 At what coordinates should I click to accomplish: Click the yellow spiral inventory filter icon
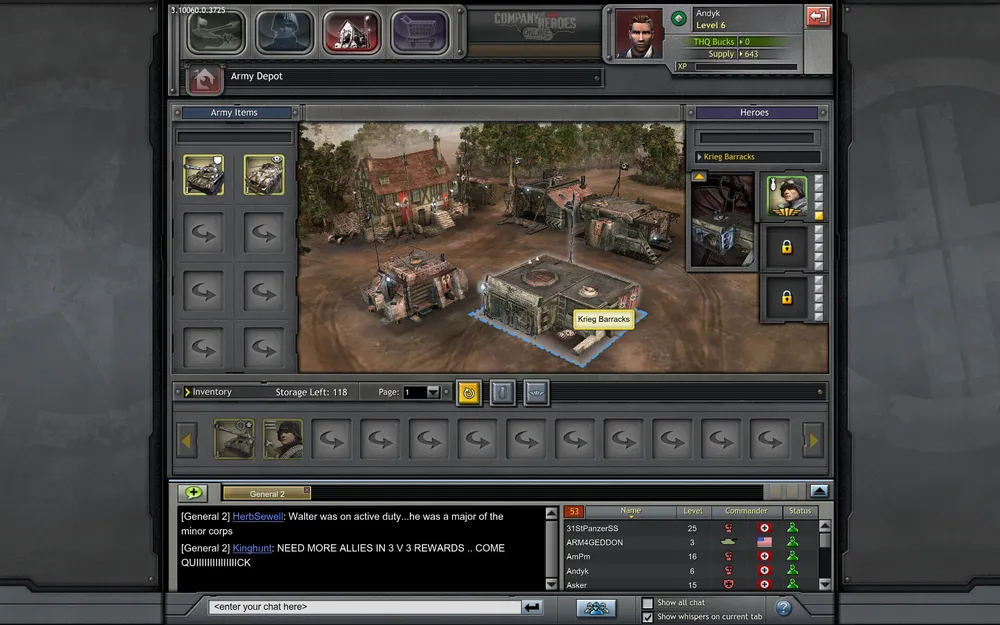pos(469,393)
